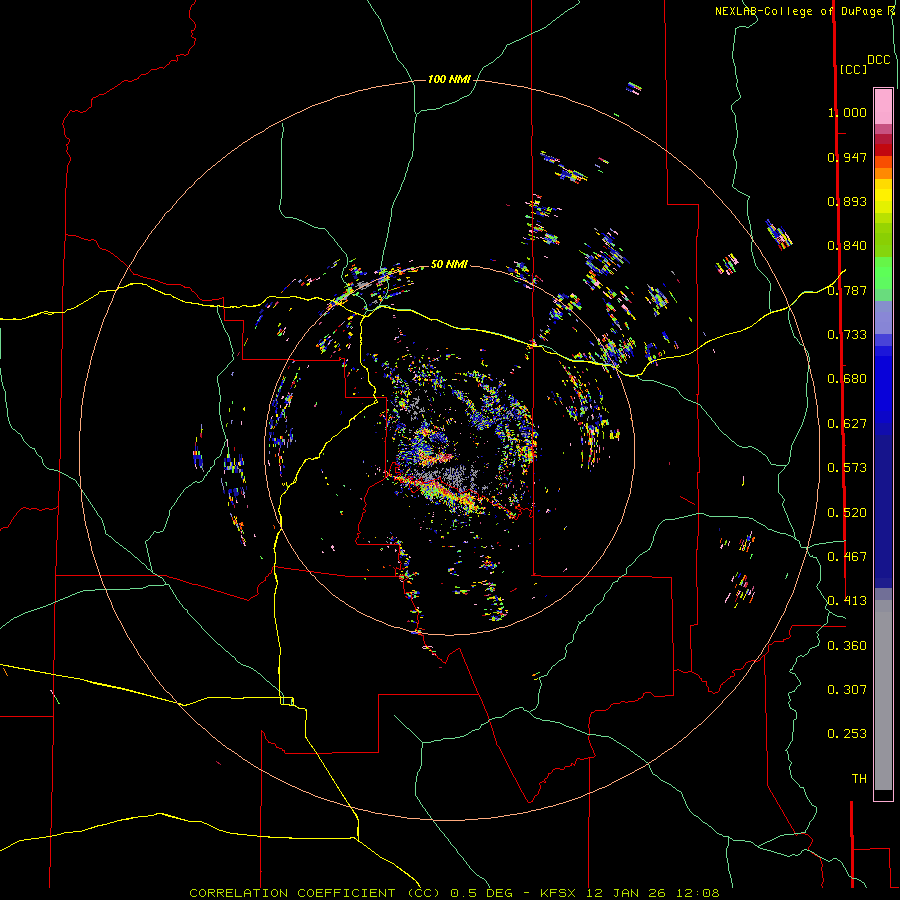Click the 0.840 value on the color scale

847,245
